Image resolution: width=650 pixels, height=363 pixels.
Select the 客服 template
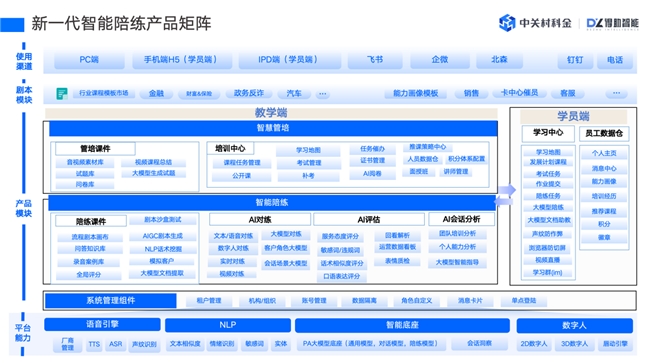[568, 93]
